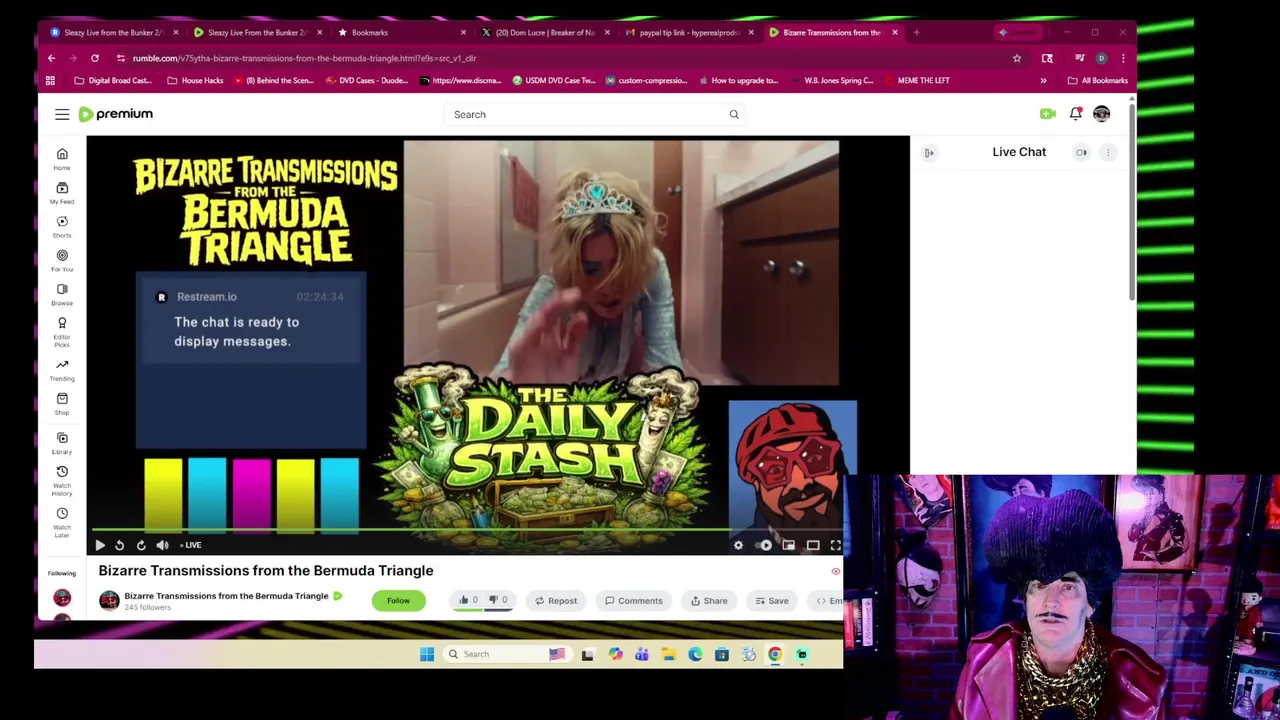Open the House Hacks bookmark folder

195,80
